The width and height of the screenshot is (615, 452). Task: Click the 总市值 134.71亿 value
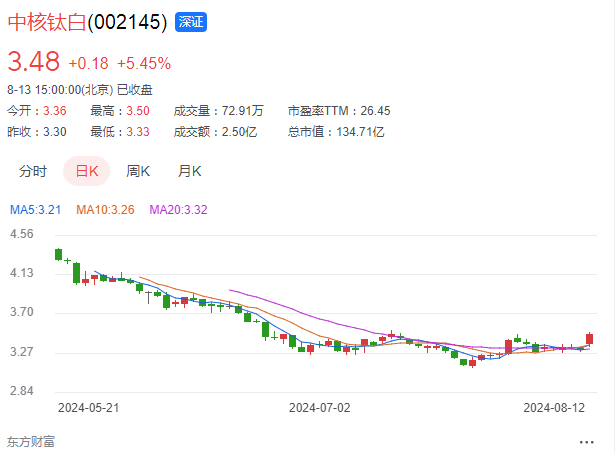pyautogui.click(x=360, y=132)
